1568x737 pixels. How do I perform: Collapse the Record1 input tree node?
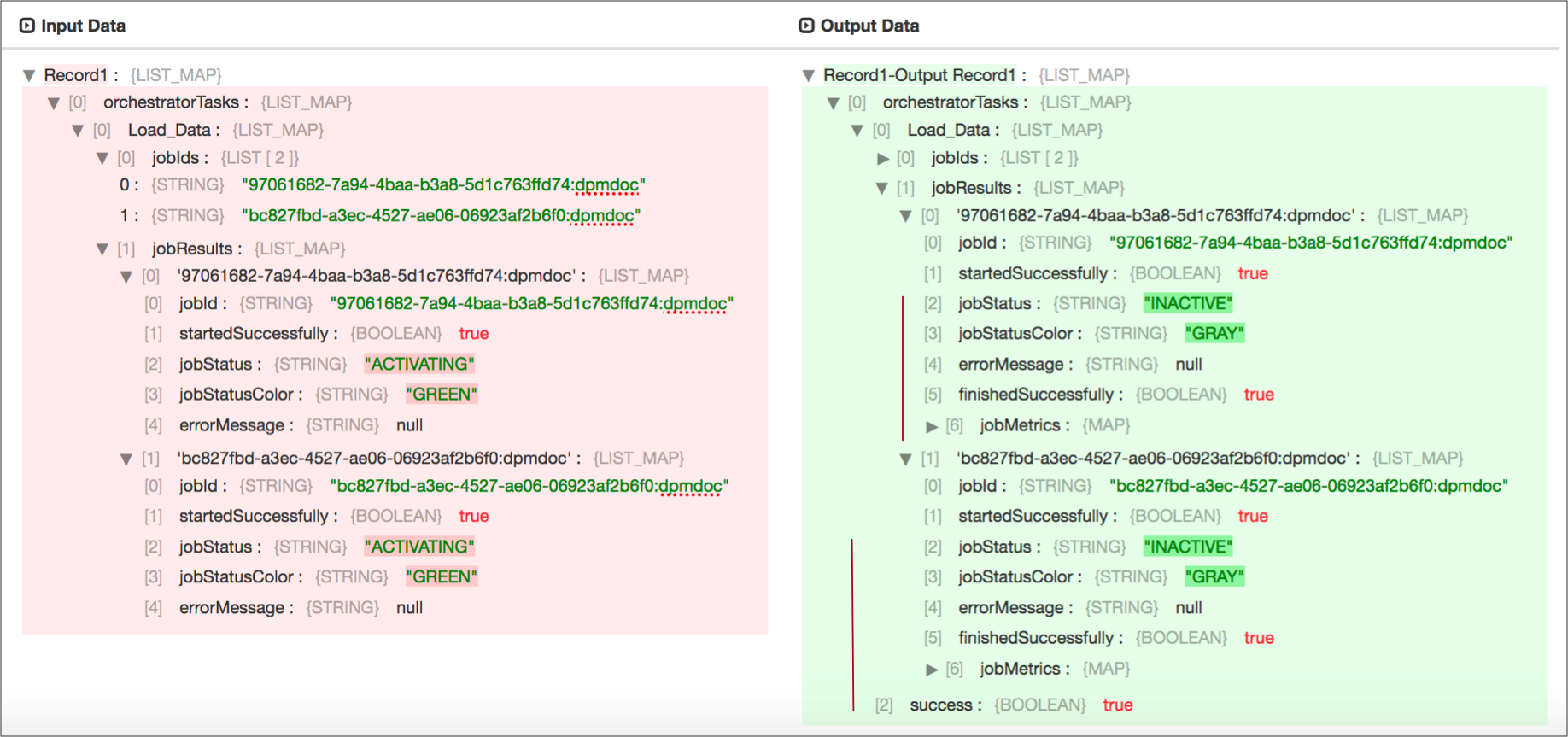click(29, 76)
